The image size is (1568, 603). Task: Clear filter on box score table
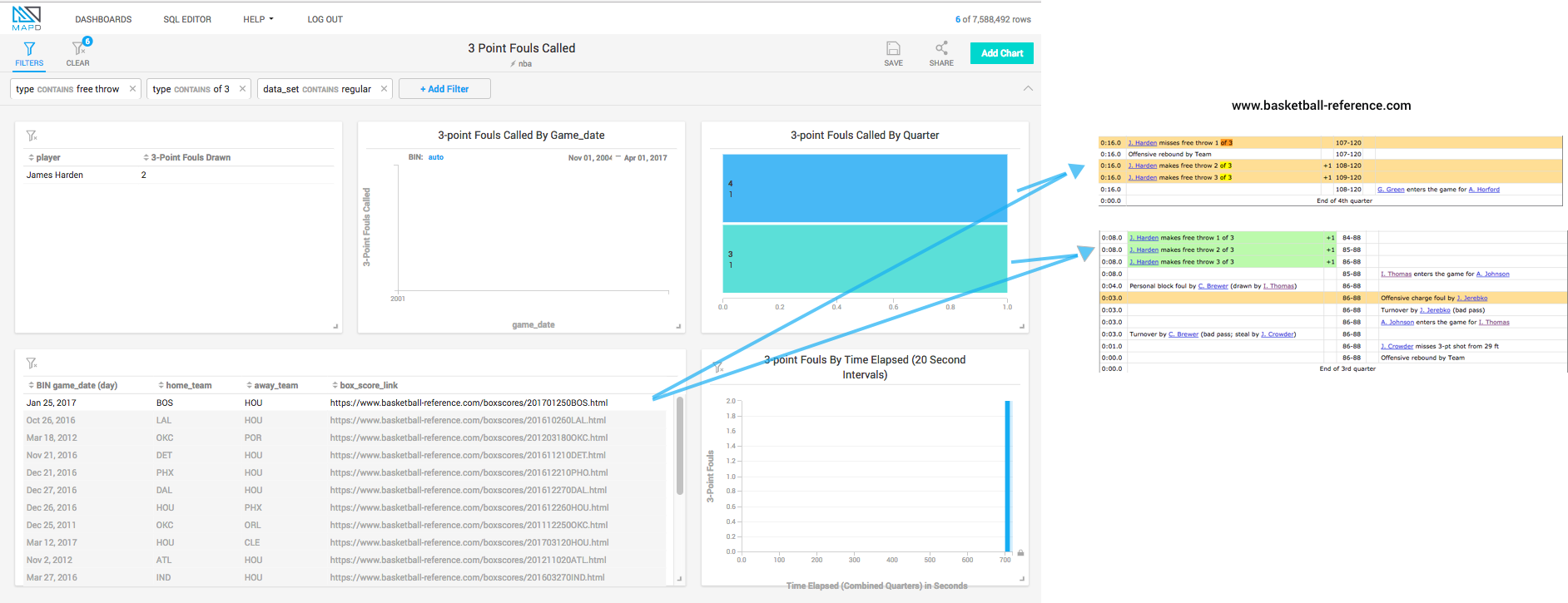coord(32,363)
